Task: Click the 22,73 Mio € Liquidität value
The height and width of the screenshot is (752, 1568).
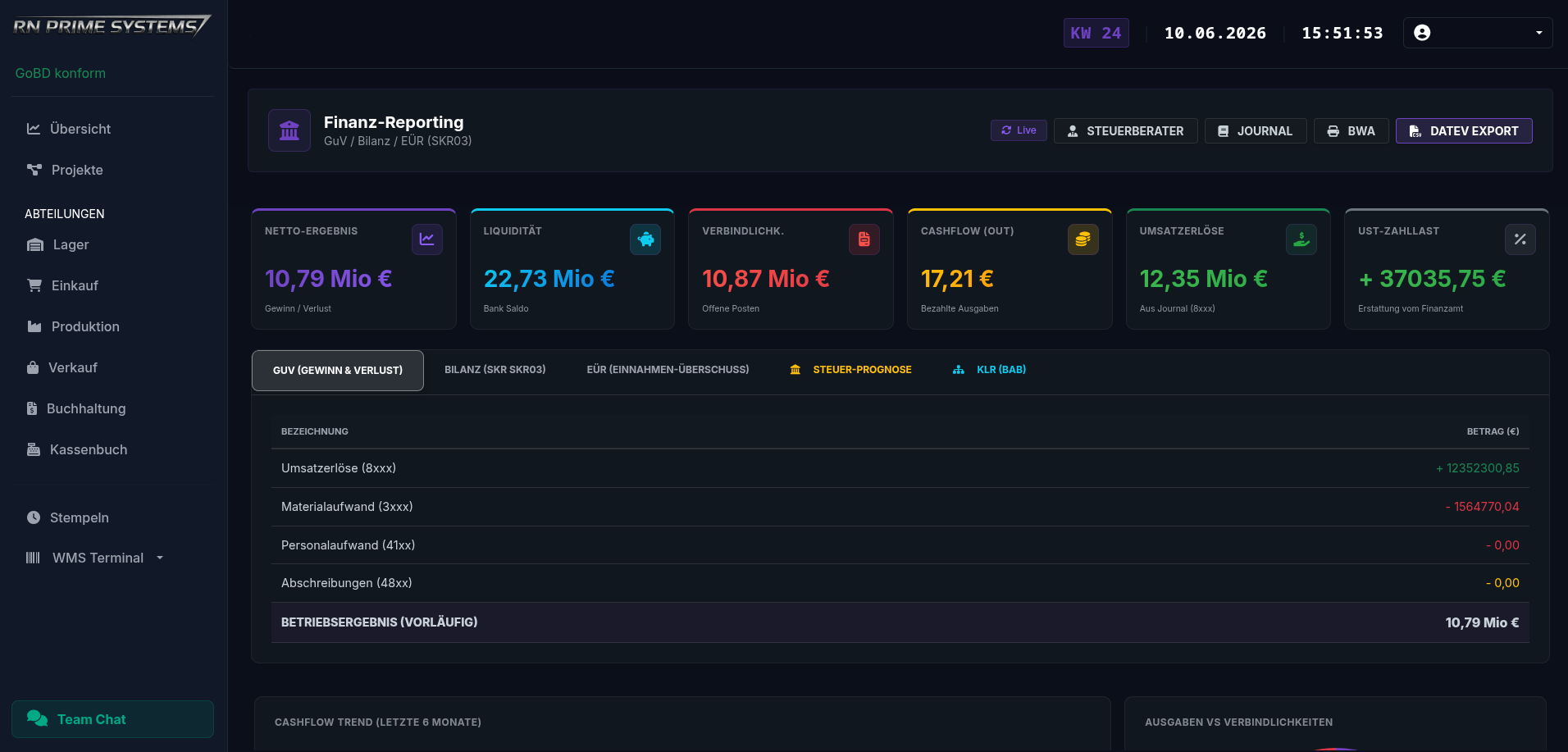Action: pyautogui.click(x=549, y=279)
